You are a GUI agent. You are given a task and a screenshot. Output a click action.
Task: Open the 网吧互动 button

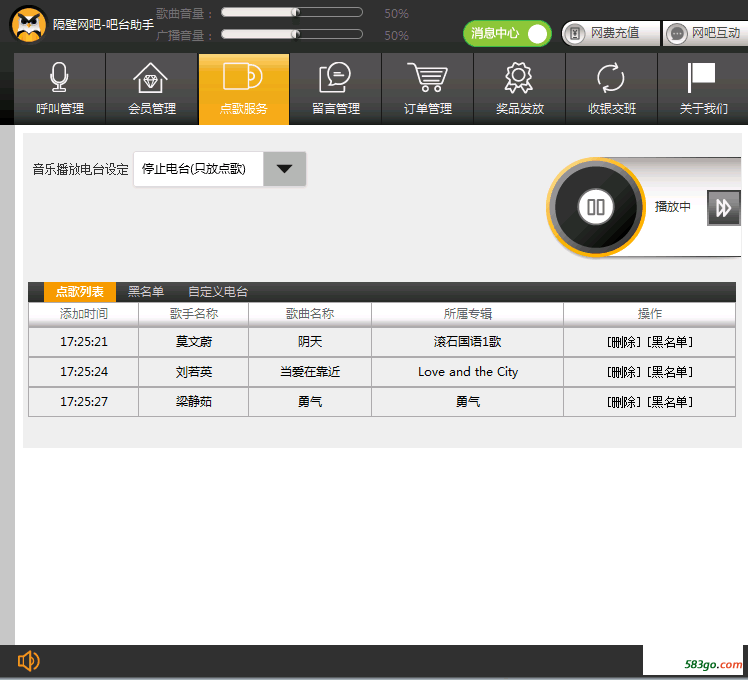point(706,33)
